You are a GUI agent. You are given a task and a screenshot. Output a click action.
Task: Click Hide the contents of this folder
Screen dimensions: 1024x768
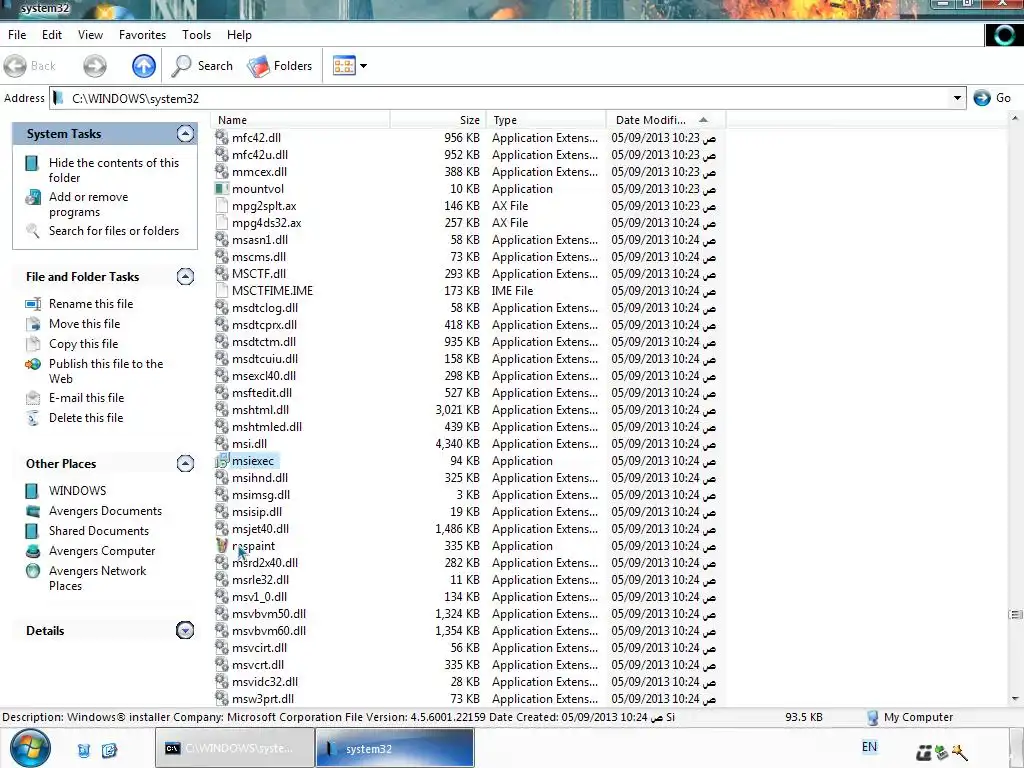[114, 170]
